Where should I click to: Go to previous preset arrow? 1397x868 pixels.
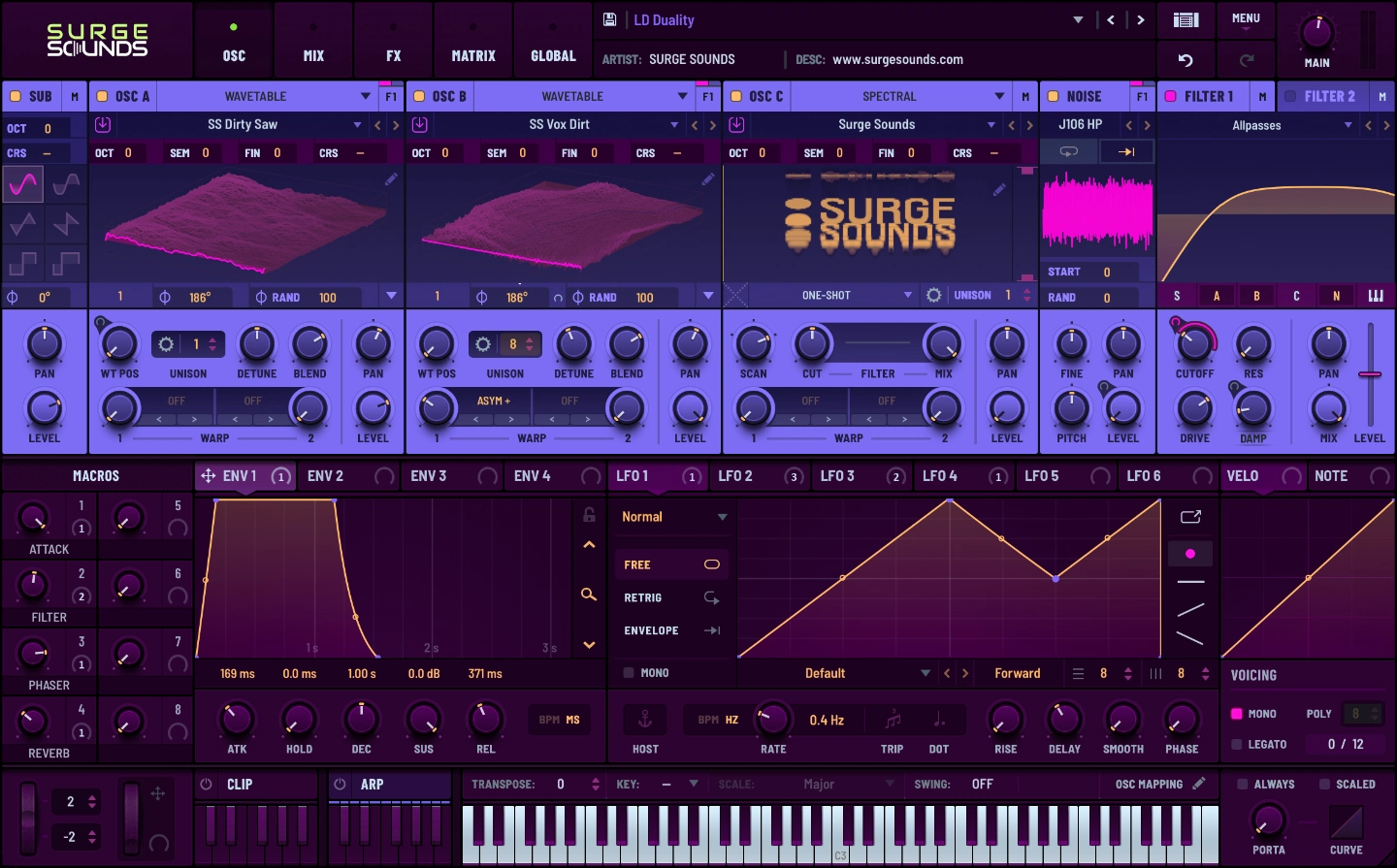[1111, 19]
